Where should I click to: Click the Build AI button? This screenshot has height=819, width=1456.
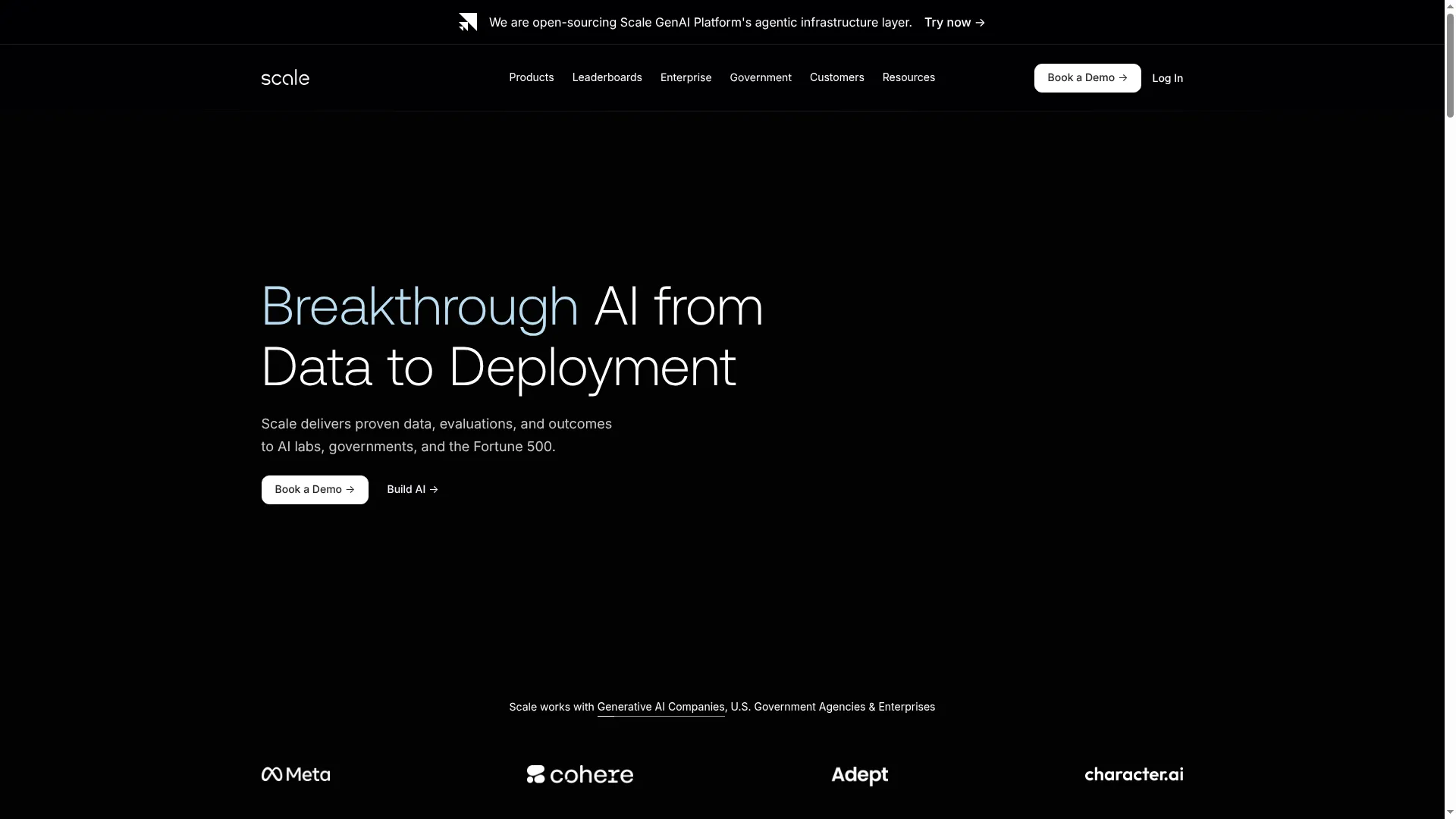click(412, 489)
